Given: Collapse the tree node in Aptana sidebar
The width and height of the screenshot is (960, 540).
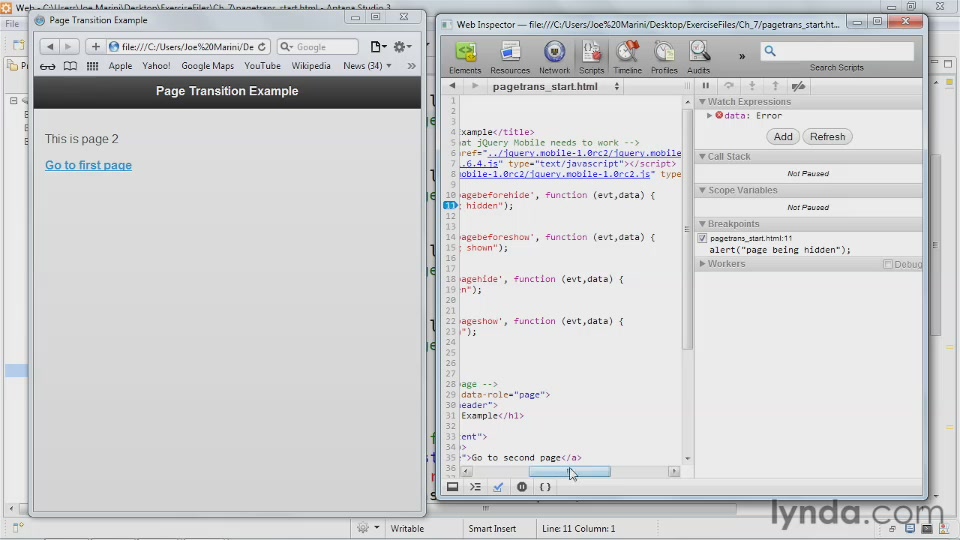Looking at the screenshot, I should click(x=13, y=100).
